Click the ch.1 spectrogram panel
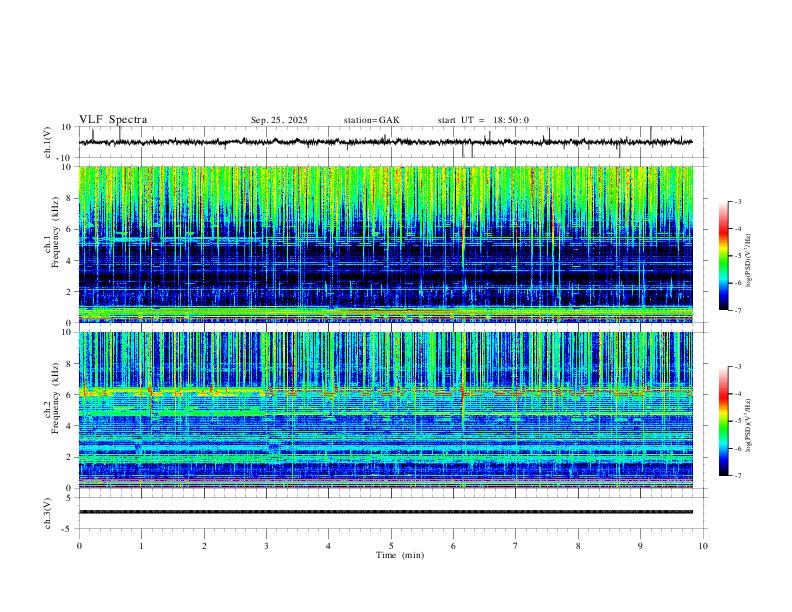Viewport: 792px width, 612px height. pos(386,244)
